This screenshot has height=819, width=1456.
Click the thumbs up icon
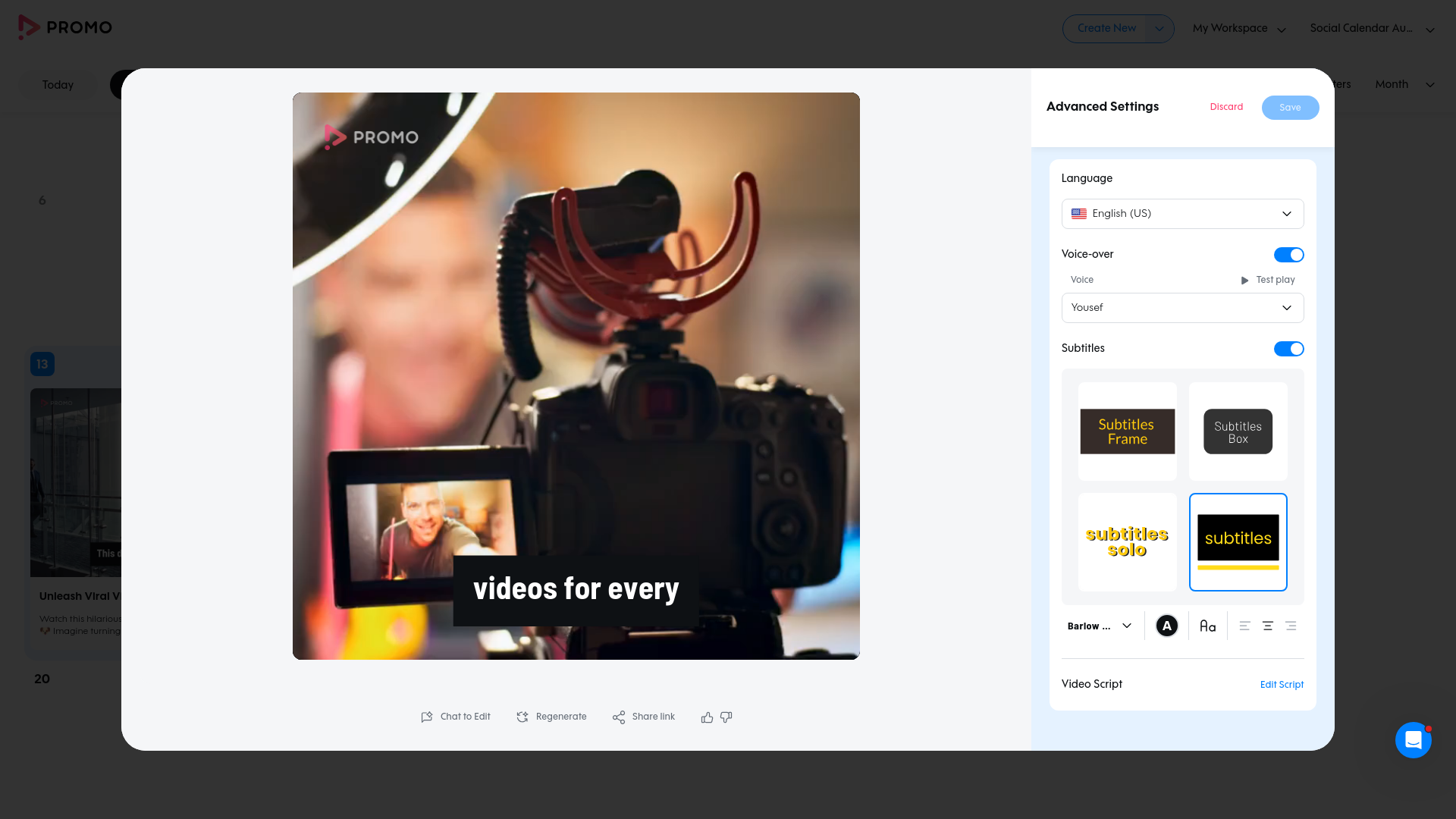tap(707, 717)
